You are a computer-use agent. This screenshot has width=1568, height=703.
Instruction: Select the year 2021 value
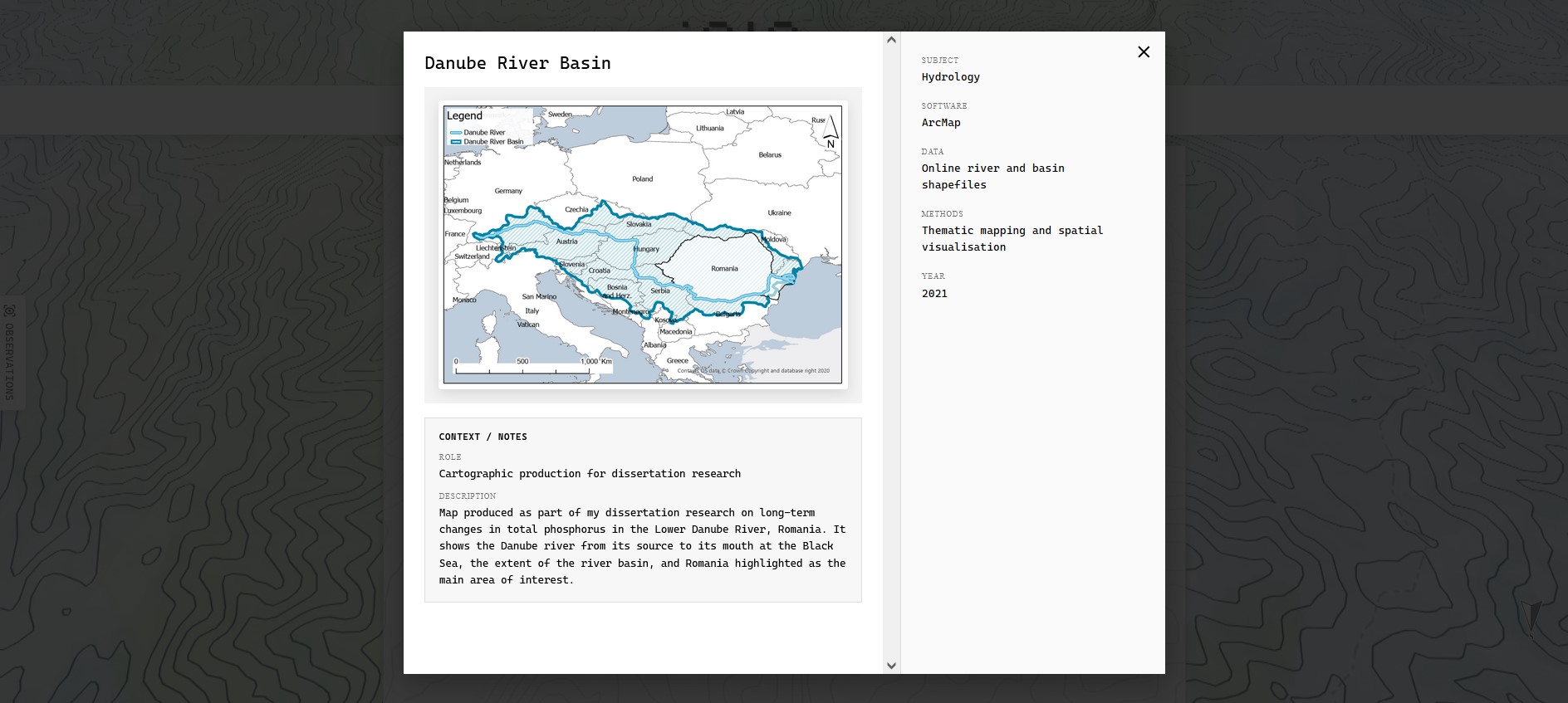coord(934,294)
